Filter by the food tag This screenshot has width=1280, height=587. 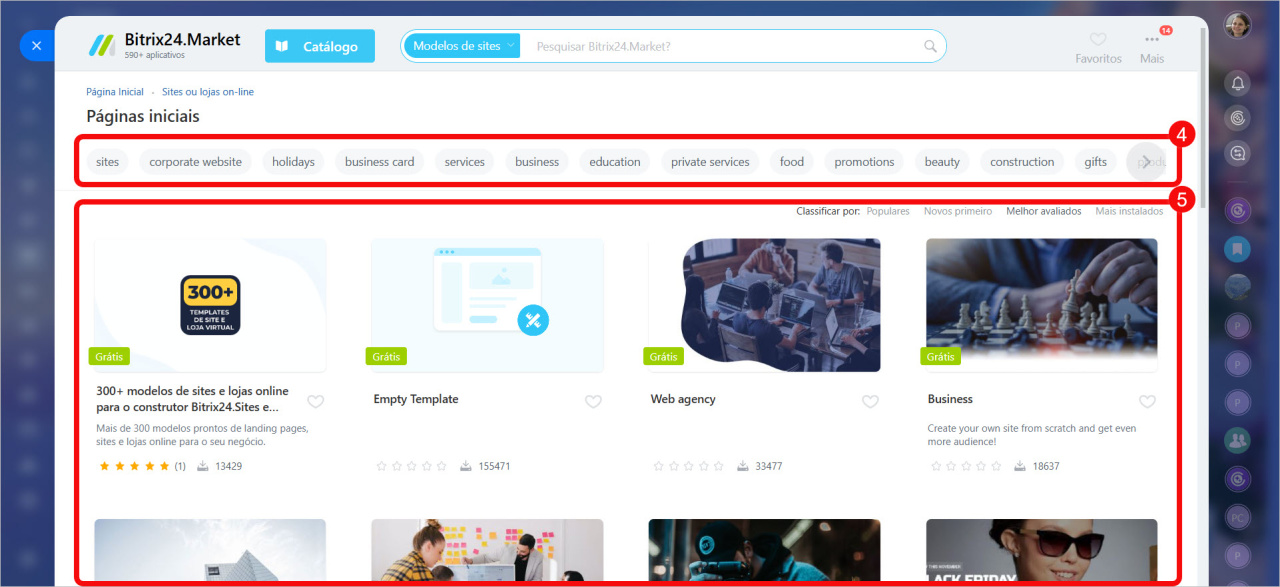pos(792,162)
